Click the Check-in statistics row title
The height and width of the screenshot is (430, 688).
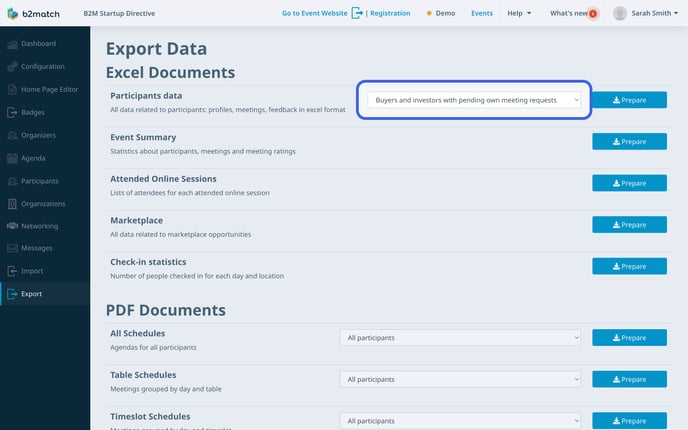148,262
